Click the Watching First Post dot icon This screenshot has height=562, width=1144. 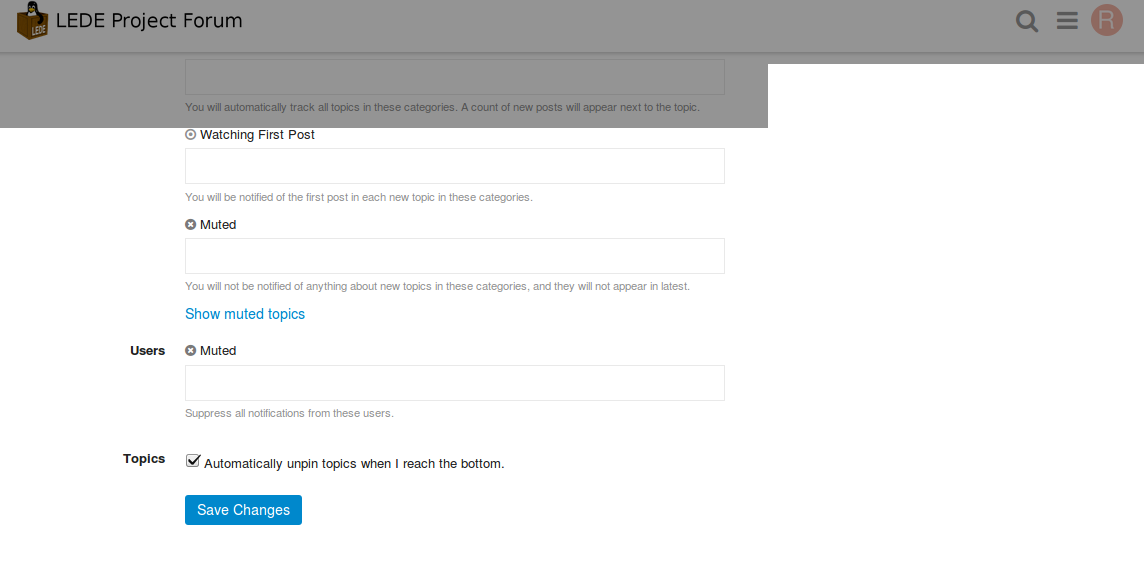[191, 134]
